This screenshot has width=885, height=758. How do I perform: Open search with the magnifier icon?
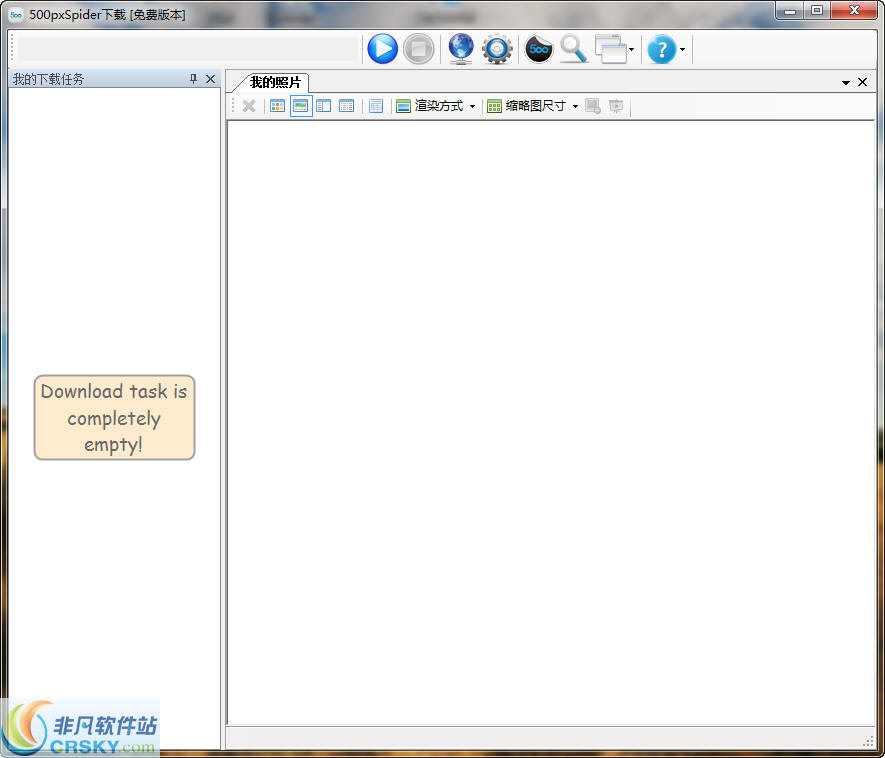tap(574, 49)
